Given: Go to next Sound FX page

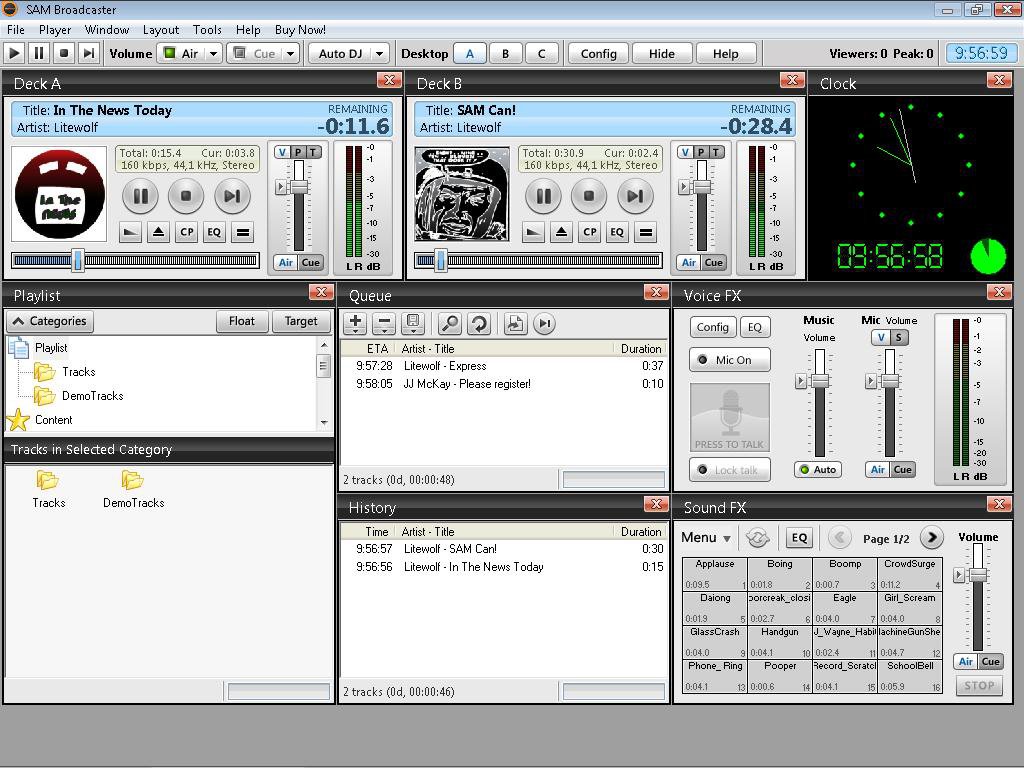Looking at the screenshot, I should pos(931,538).
